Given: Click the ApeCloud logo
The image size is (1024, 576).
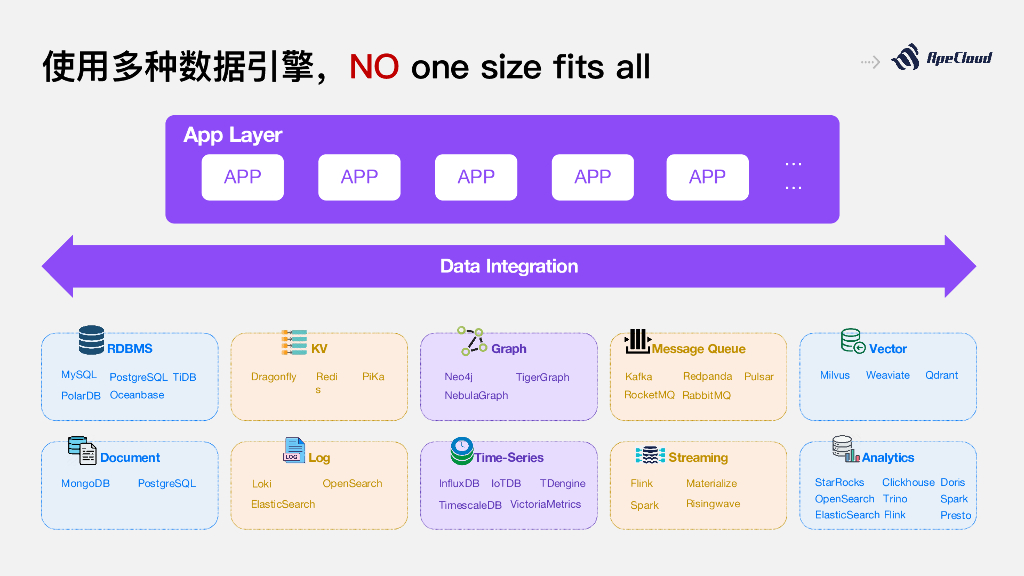Looking at the screenshot, I should pos(942,57).
